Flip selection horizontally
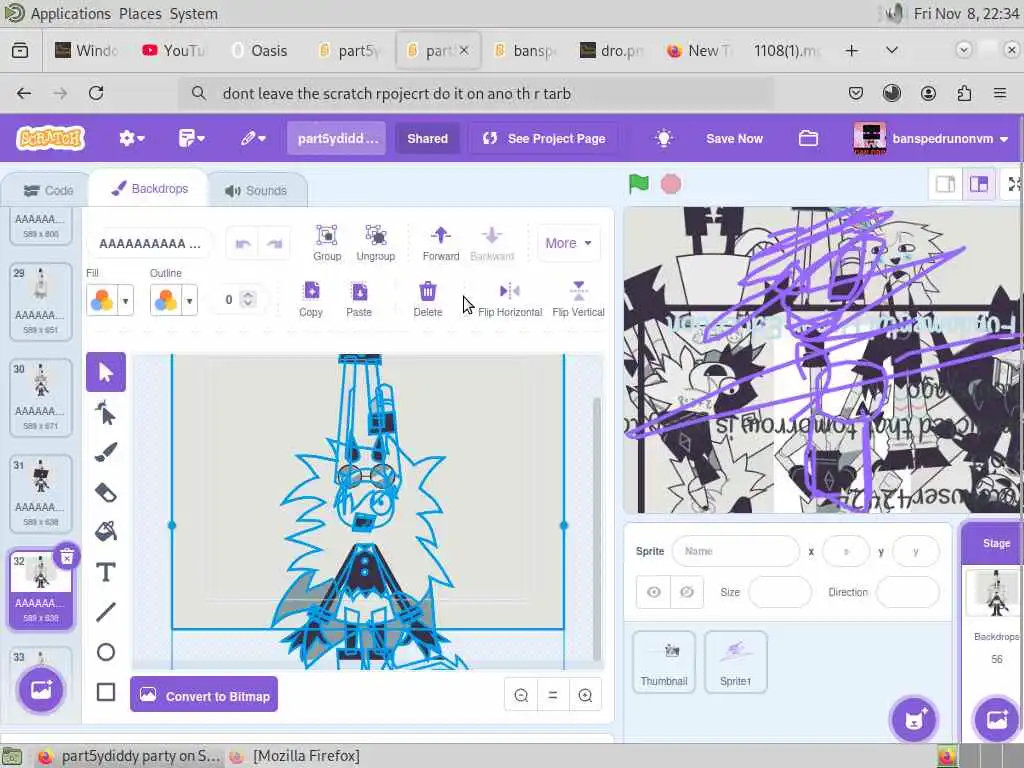The height and width of the screenshot is (768, 1024). click(x=510, y=299)
